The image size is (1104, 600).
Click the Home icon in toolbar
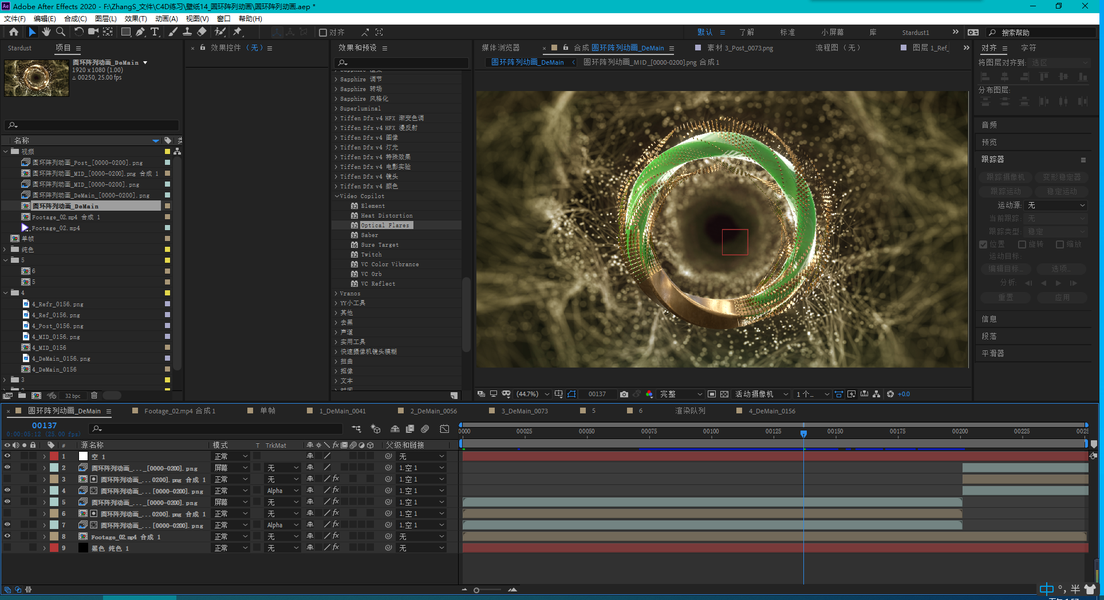13,32
